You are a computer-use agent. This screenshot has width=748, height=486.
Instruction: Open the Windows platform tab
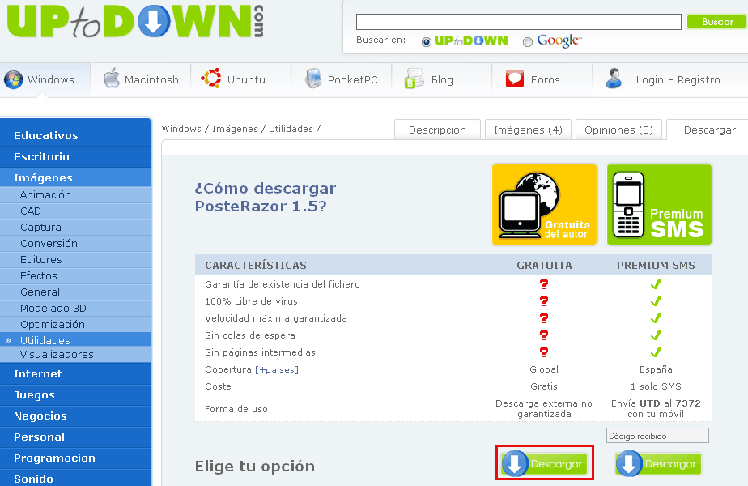point(45,80)
